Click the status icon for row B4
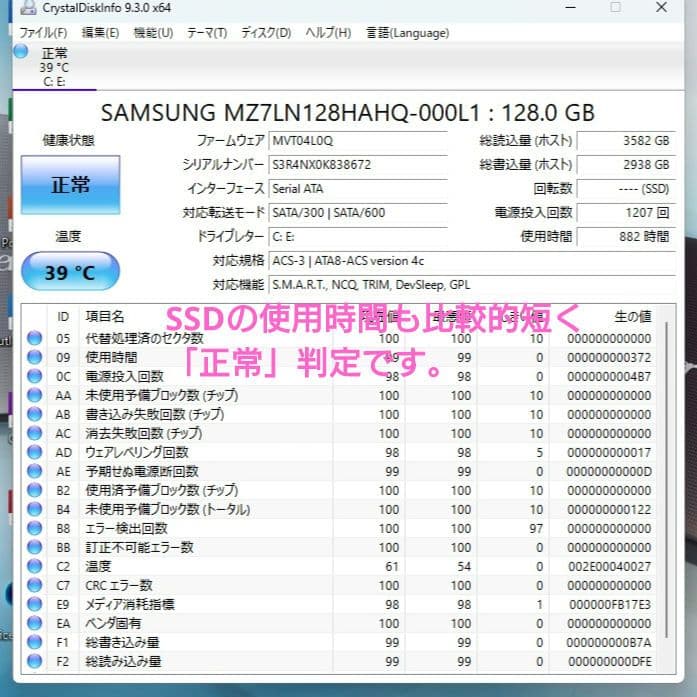This screenshot has width=697, height=697. pyautogui.click(x=34, y=509)
